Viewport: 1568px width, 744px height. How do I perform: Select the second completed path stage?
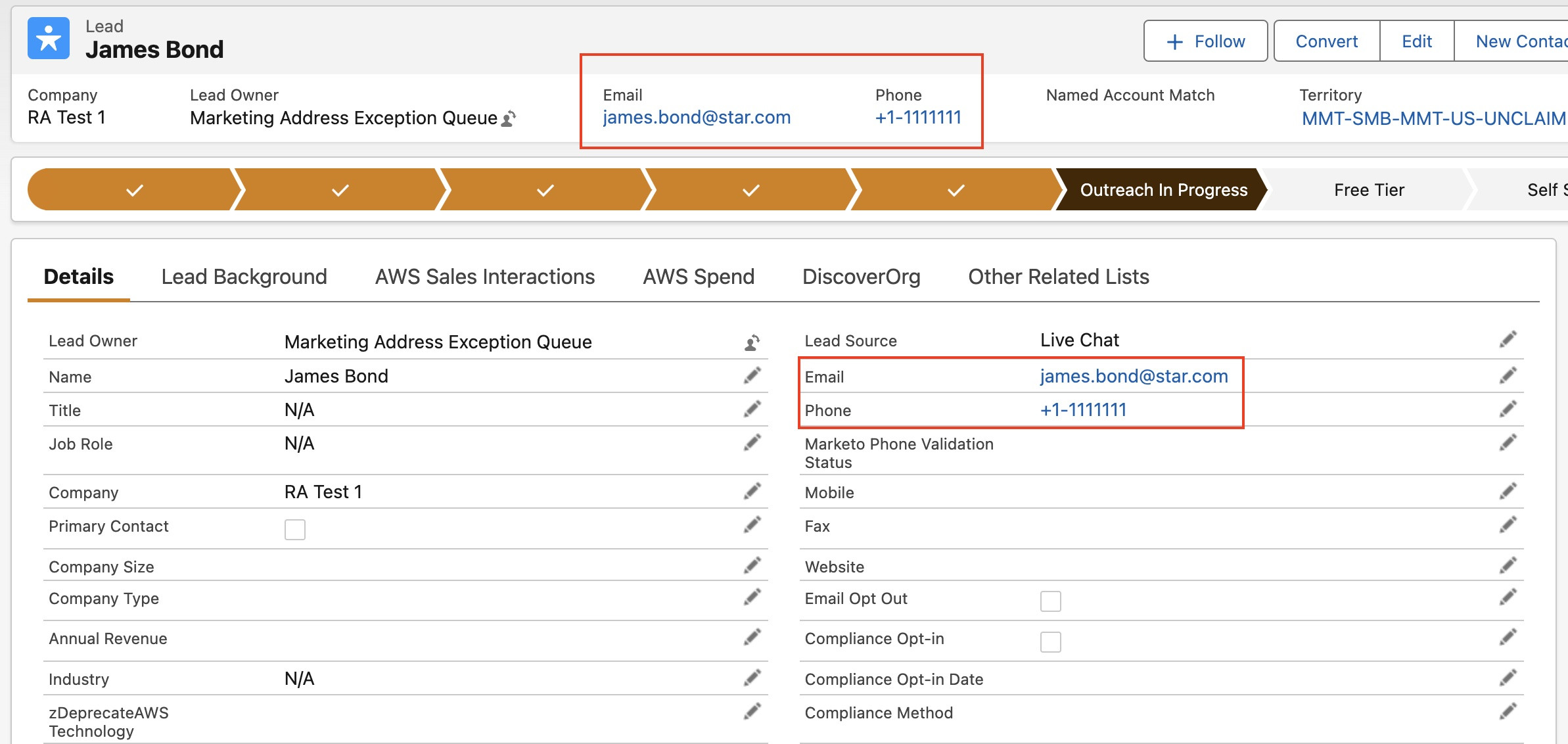pos(340,190)
